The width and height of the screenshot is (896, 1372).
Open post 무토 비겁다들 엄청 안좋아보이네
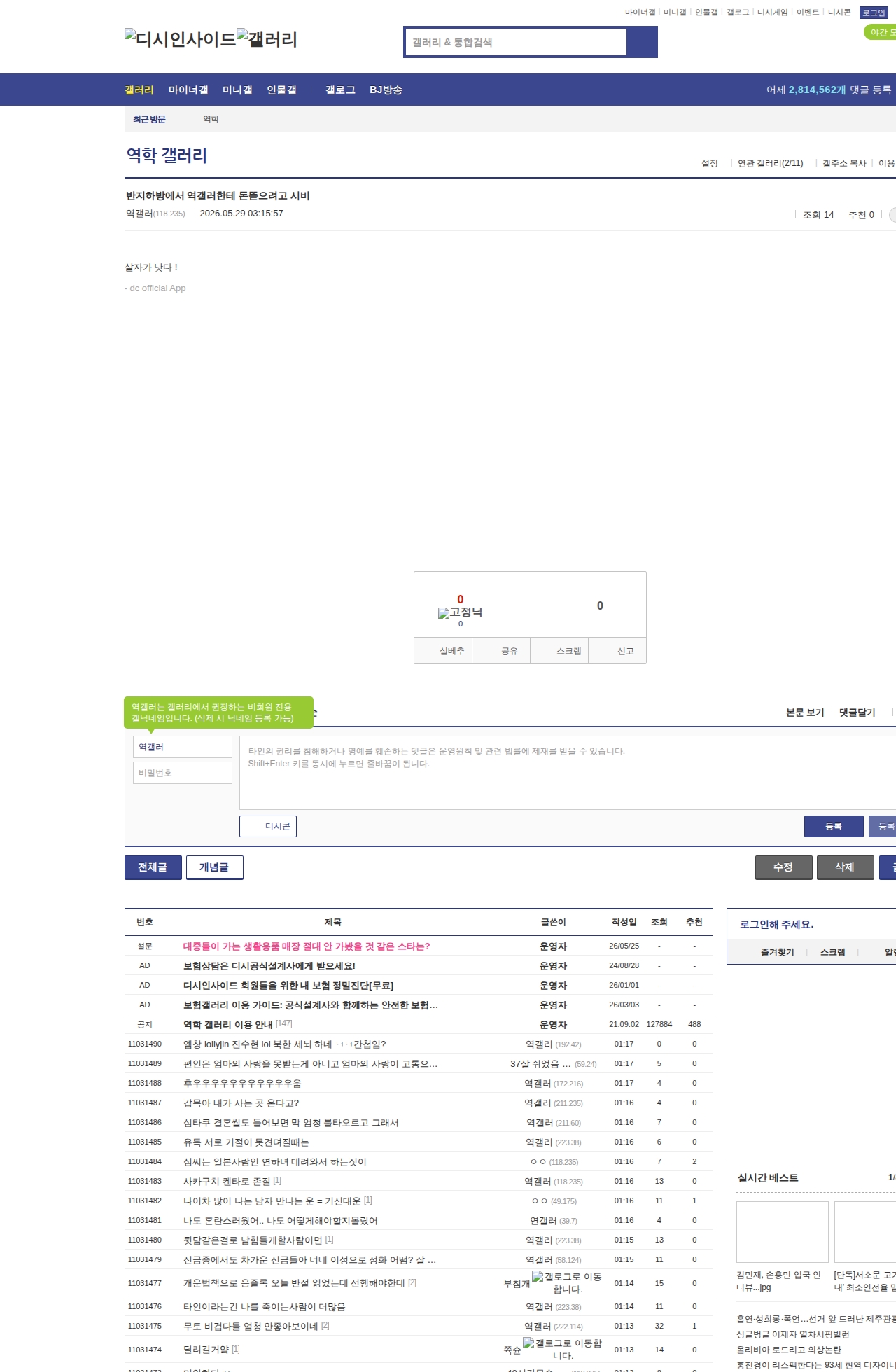coord(251,1326)
